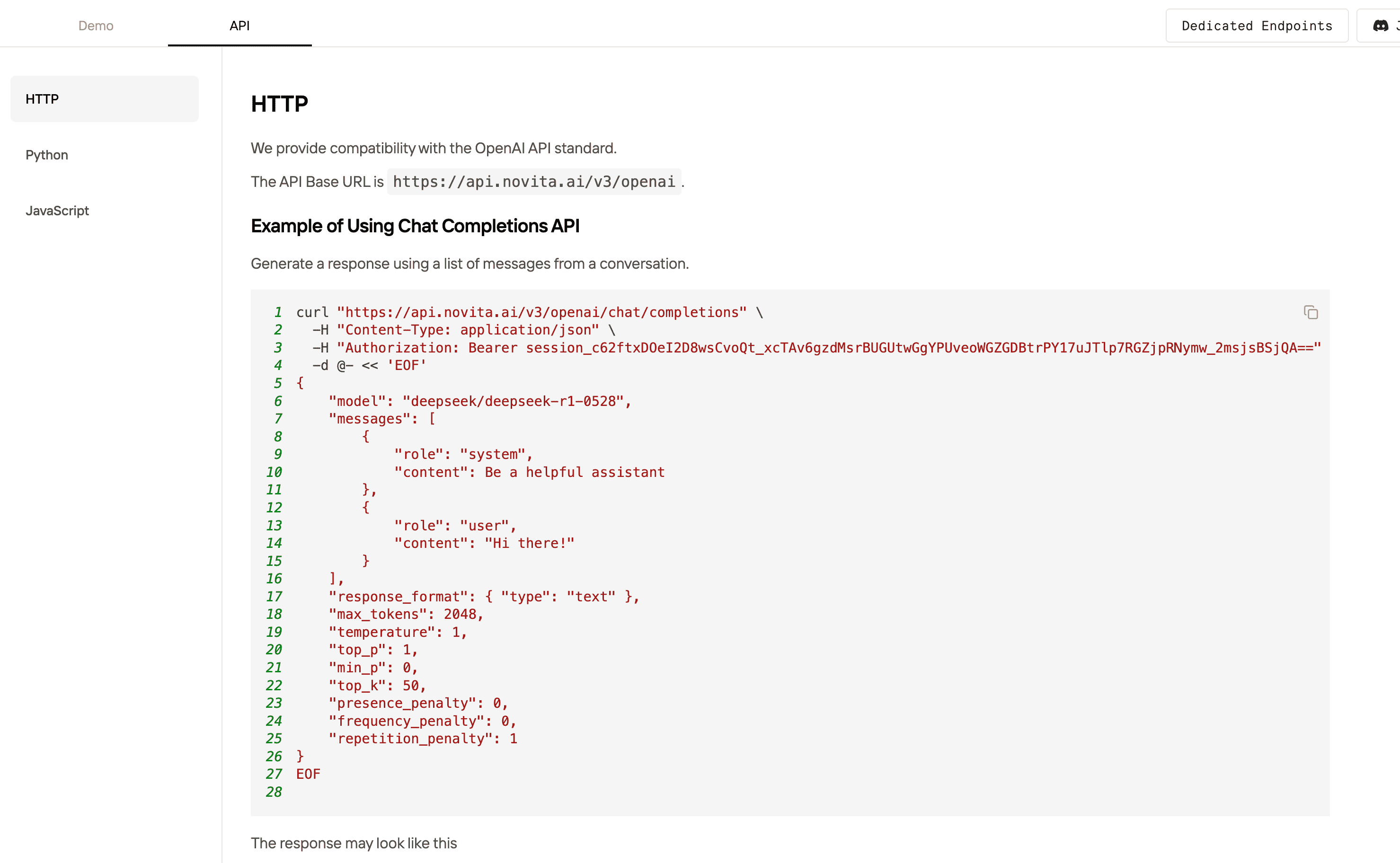Click 'The response may look like this' text
This screenshot has height=863, width=1400.
click(x=354, y=843)
